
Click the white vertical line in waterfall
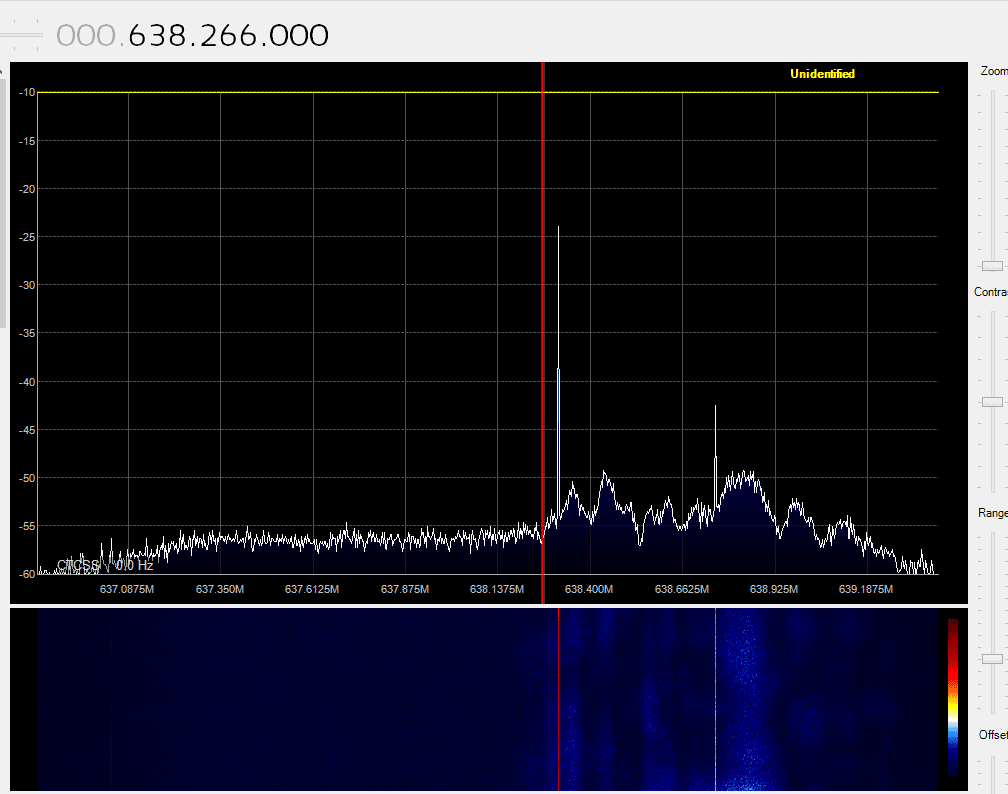pos(715,700)
